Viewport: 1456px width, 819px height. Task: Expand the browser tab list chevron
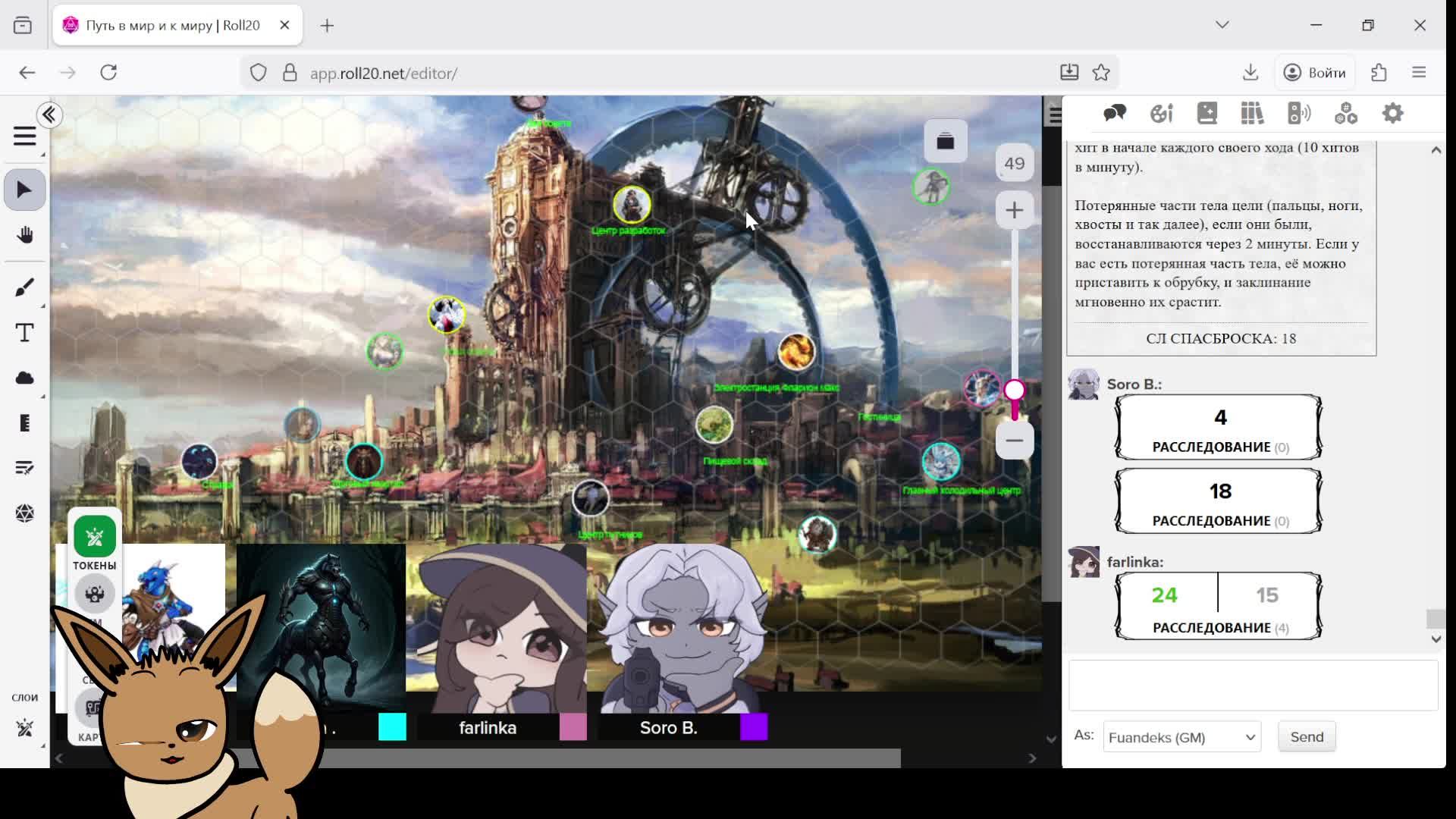click(1222, 25)
